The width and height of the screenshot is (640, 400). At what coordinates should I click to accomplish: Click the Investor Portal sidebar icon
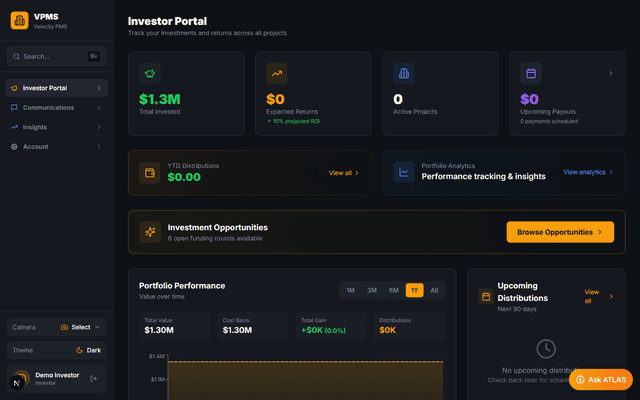pyautogui.click(x=14, y=88)
